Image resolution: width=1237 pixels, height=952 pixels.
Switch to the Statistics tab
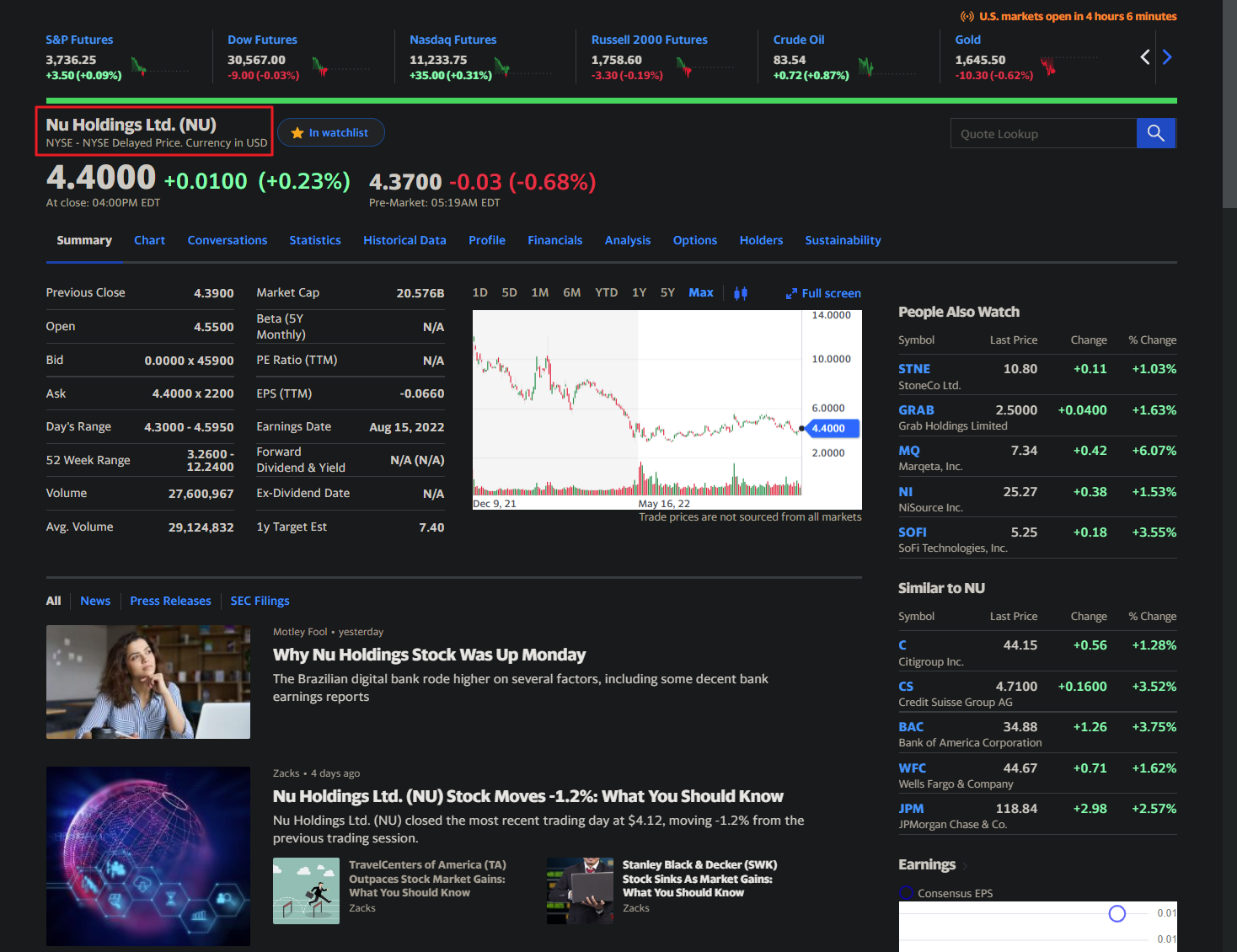click(315, 240)
